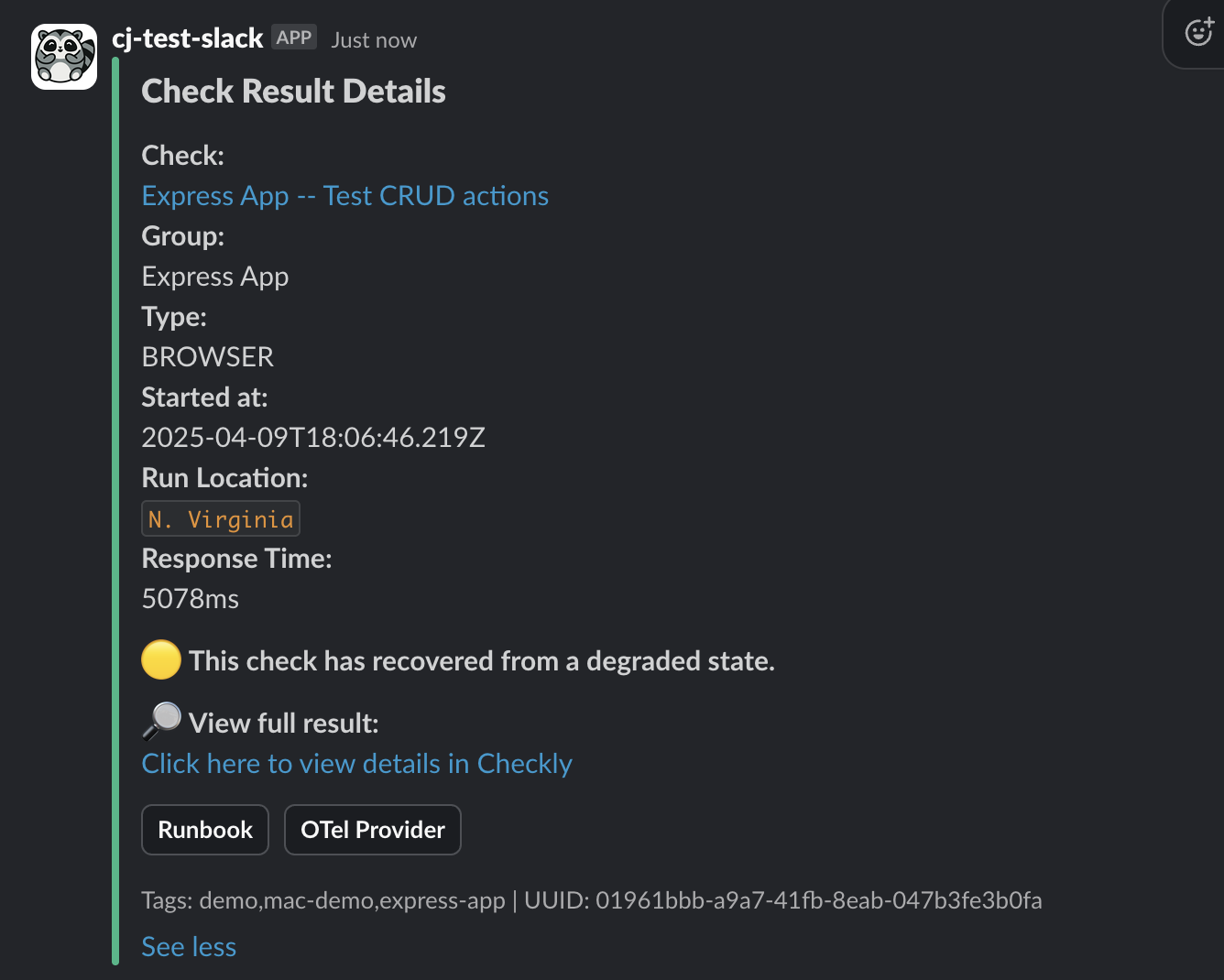The height and width of the screenshot is (980, 1224).
Task: Click the panda avatar inside the app badge
Action: 63,56
